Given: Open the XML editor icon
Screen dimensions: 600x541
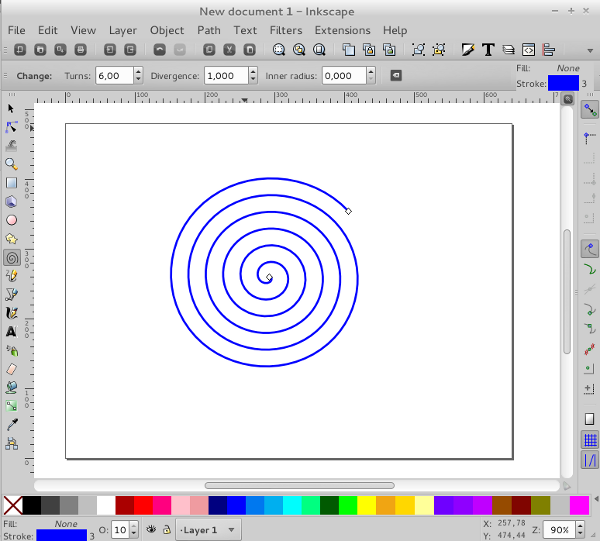Looking at the screenshot, I should pos(528,50).
